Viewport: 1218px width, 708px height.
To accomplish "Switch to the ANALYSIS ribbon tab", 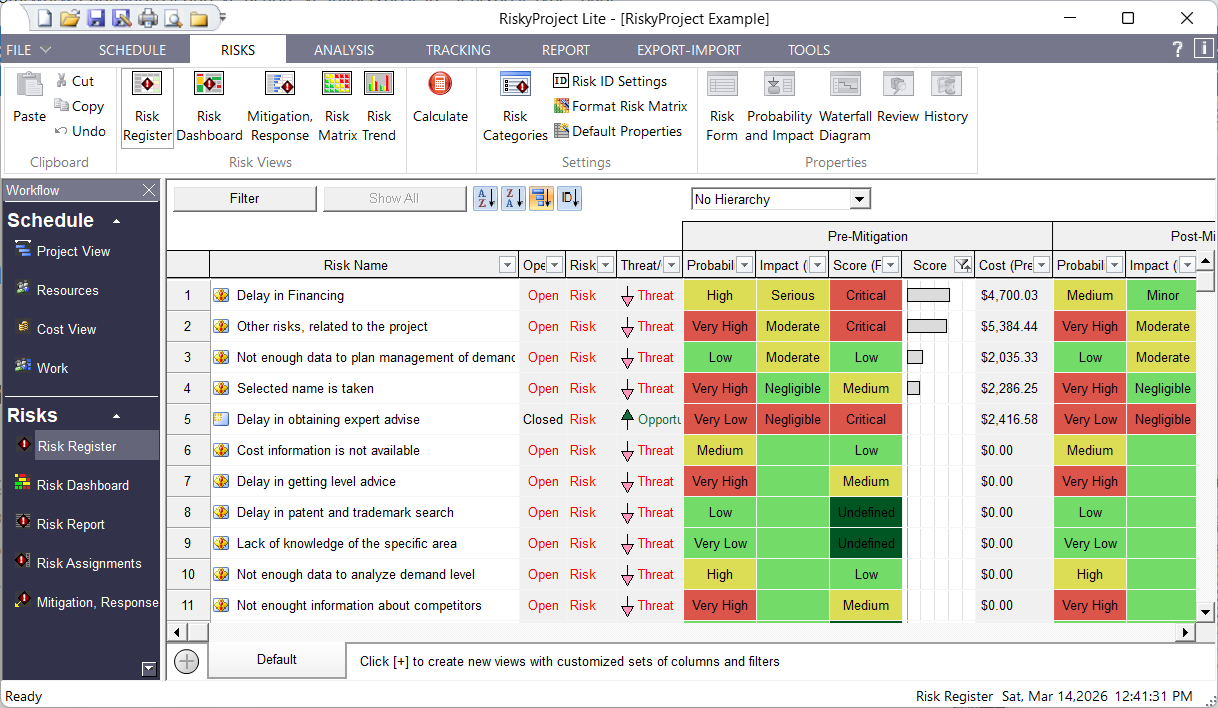I will point(344,49).
